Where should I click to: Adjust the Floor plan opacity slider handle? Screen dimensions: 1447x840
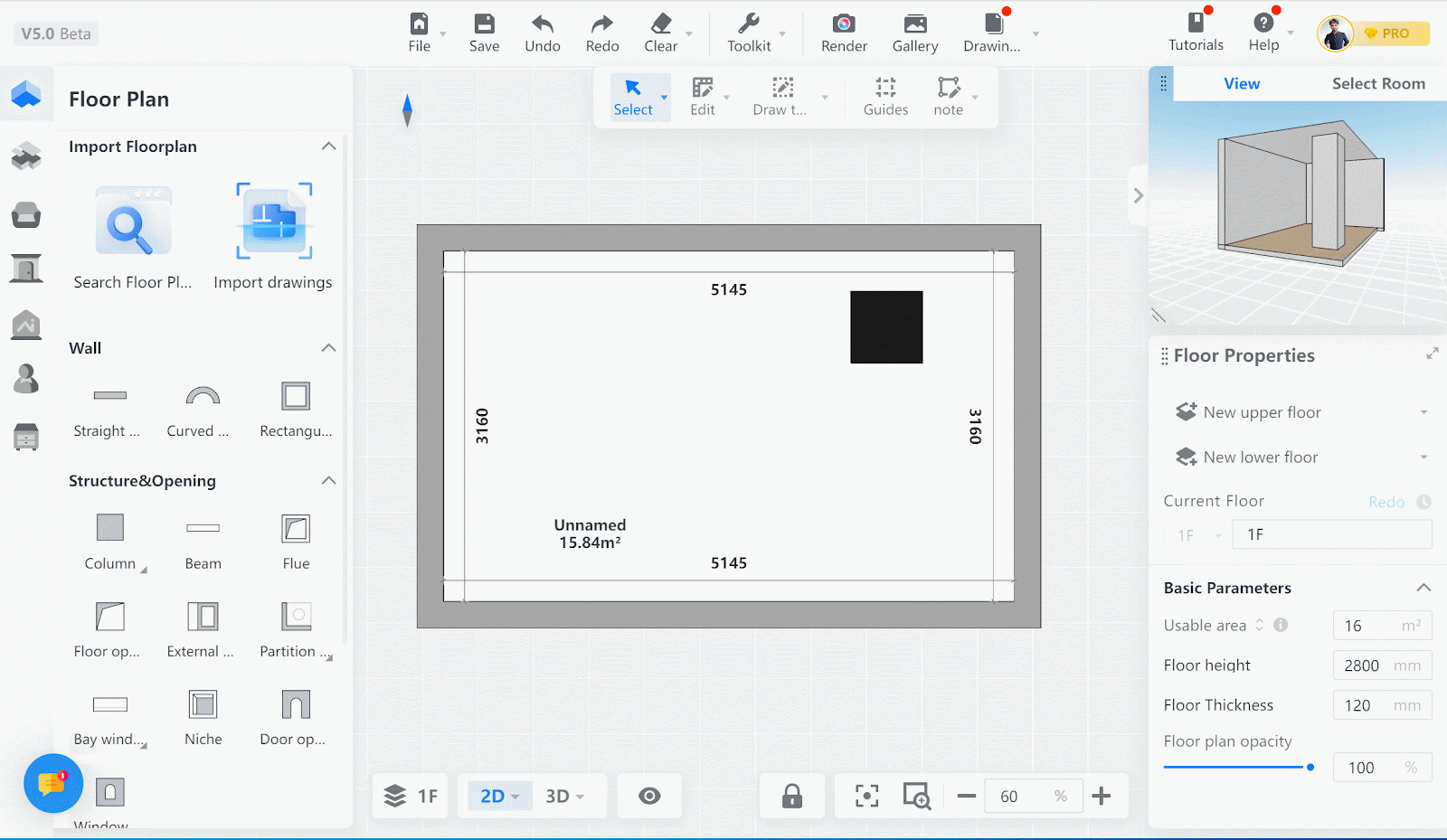pyautogui.click(x=1310, y=767)
